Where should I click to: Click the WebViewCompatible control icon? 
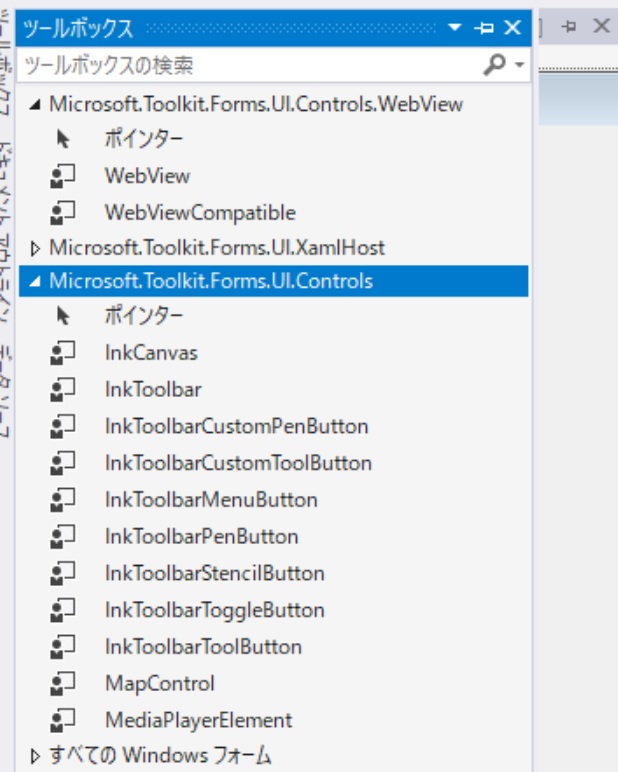click(63, 213)
